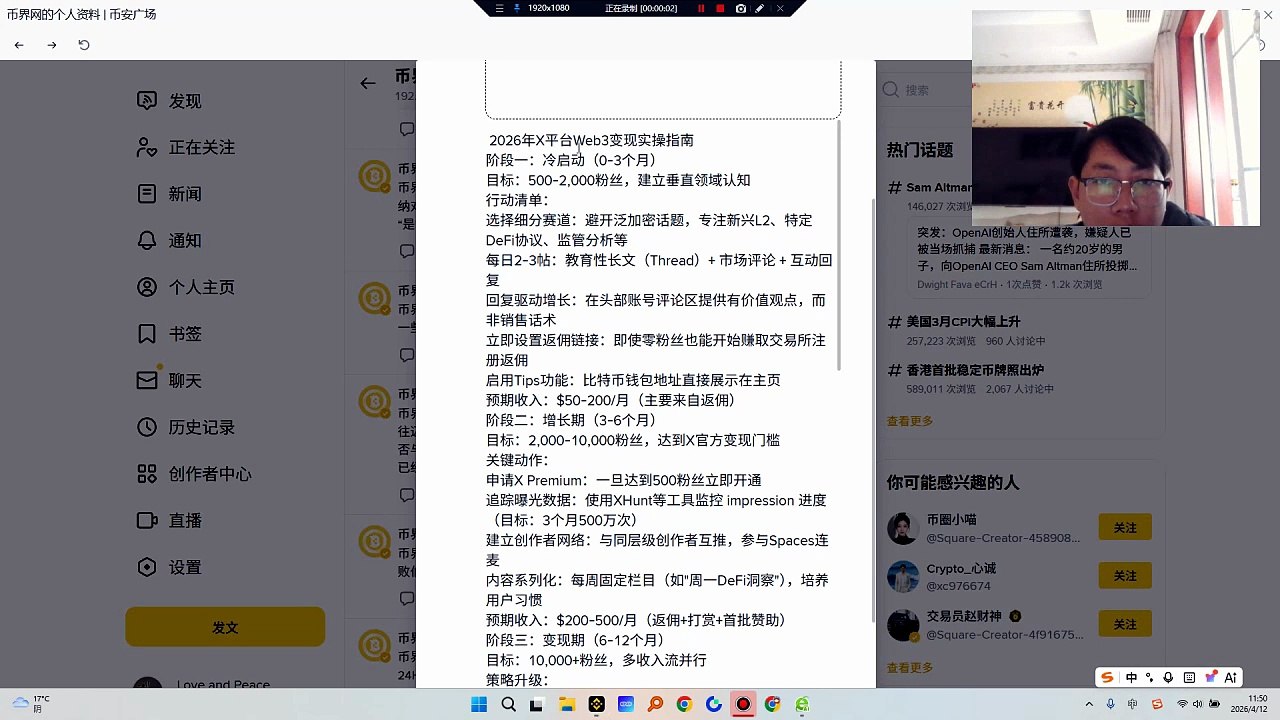Viewport: 1280px width, 720px height.
Task: Take a screenshot with the recorder camera icon
Action: click(741, 8)
